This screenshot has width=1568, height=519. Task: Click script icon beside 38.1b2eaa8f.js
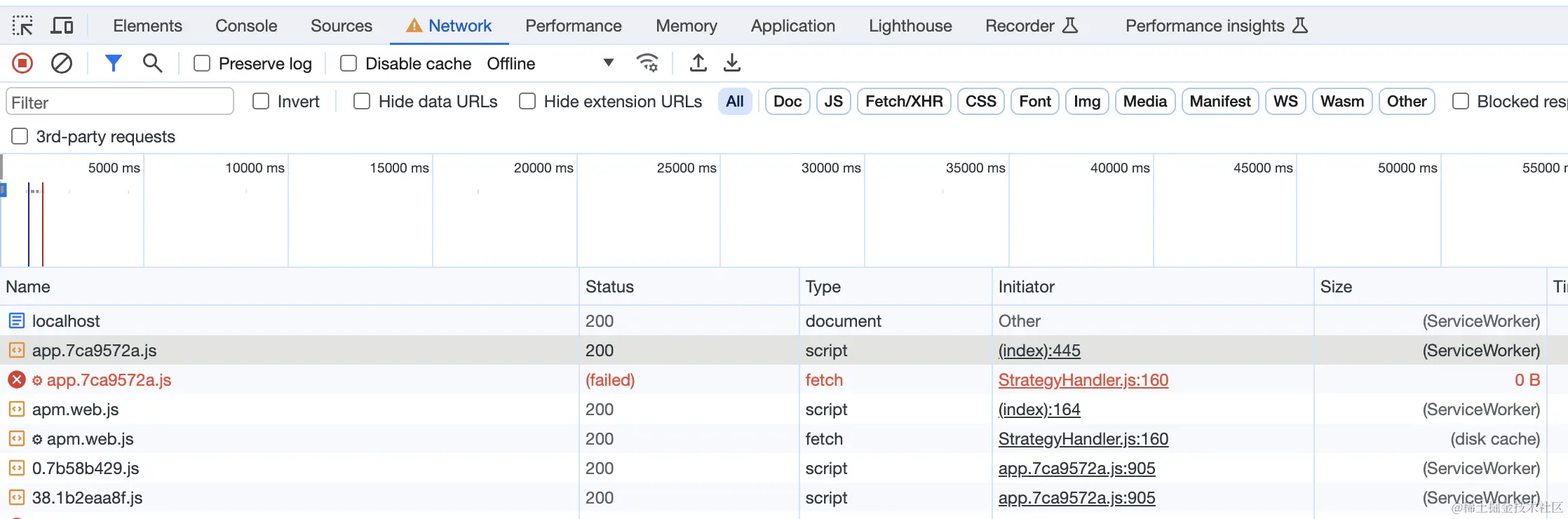[x=17, y=498]
